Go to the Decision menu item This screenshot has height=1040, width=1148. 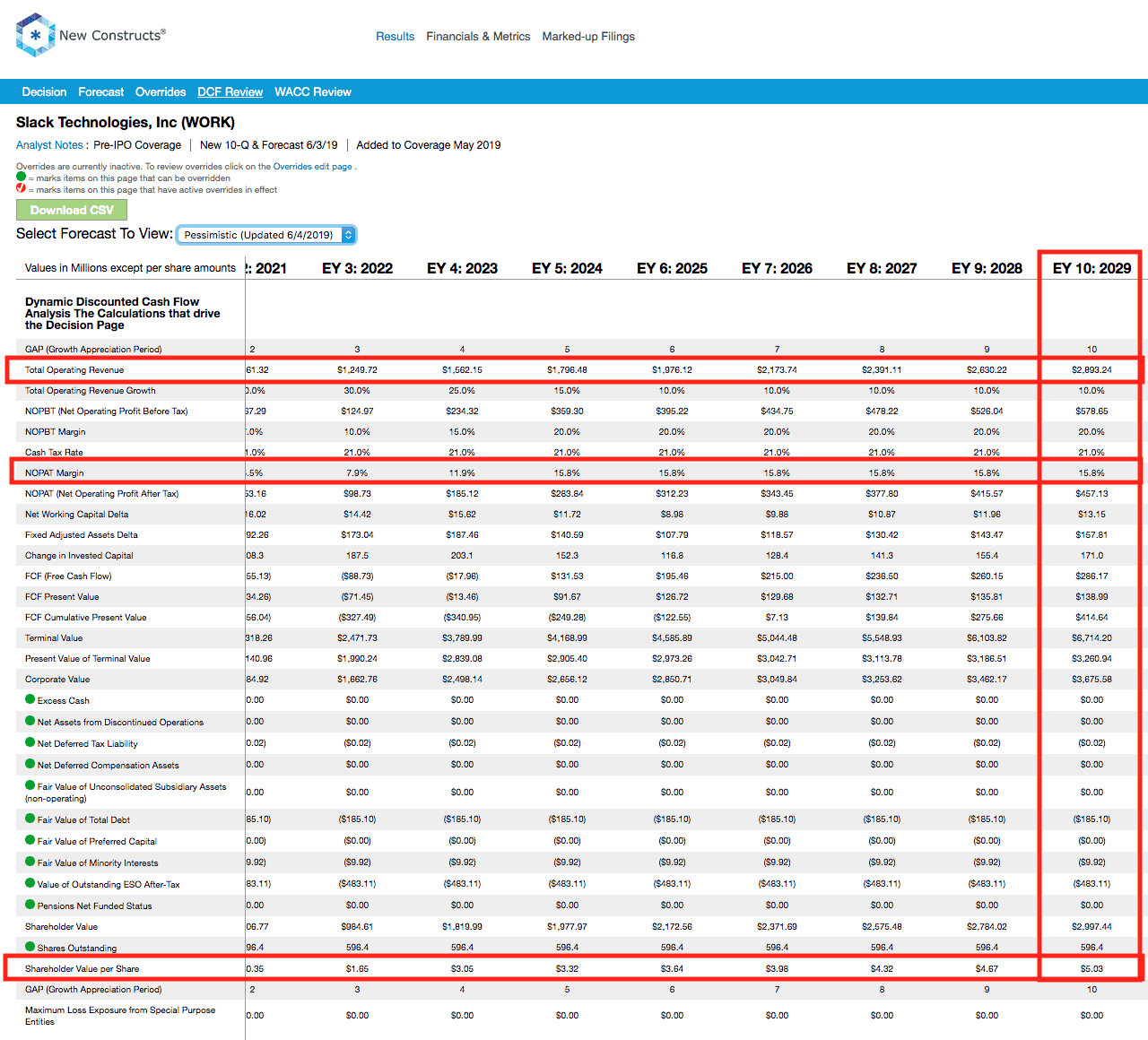[44, 92]
